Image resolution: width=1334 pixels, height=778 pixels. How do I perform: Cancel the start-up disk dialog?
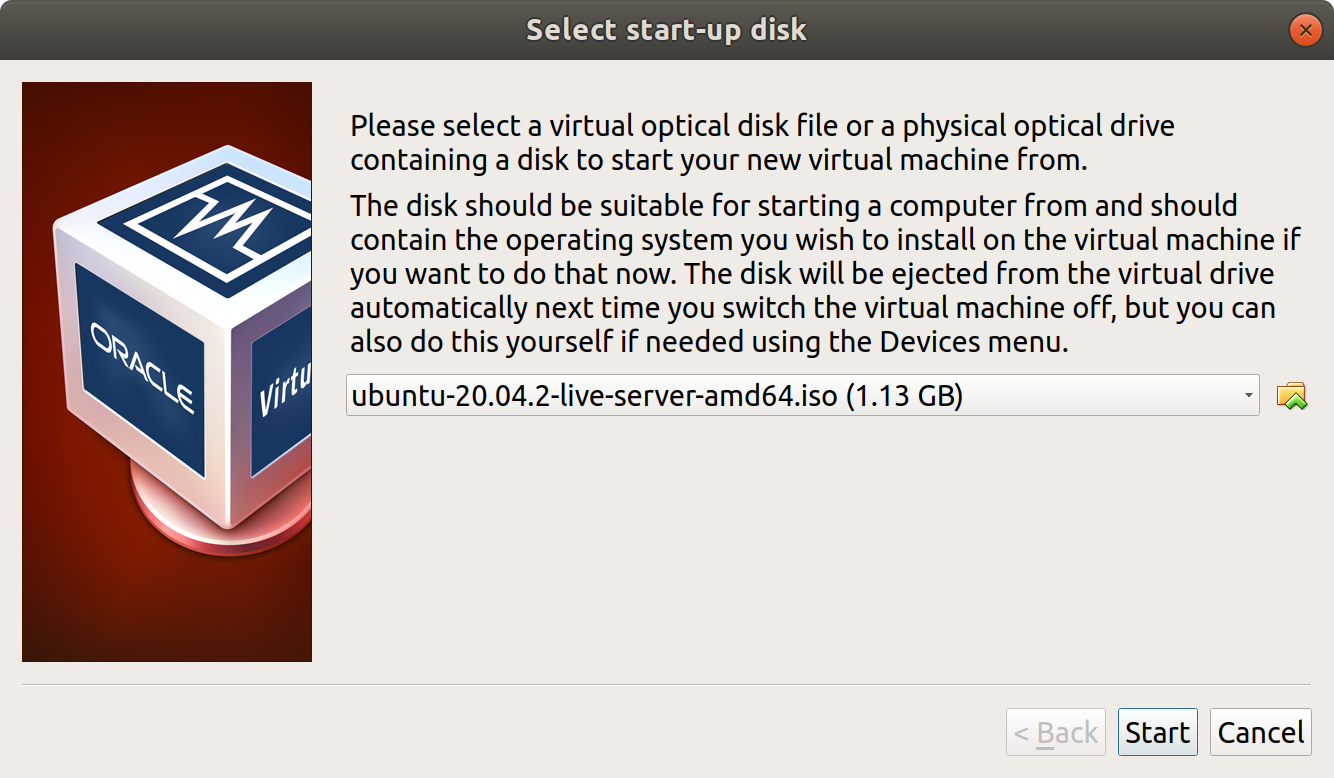coord(1260,732)
